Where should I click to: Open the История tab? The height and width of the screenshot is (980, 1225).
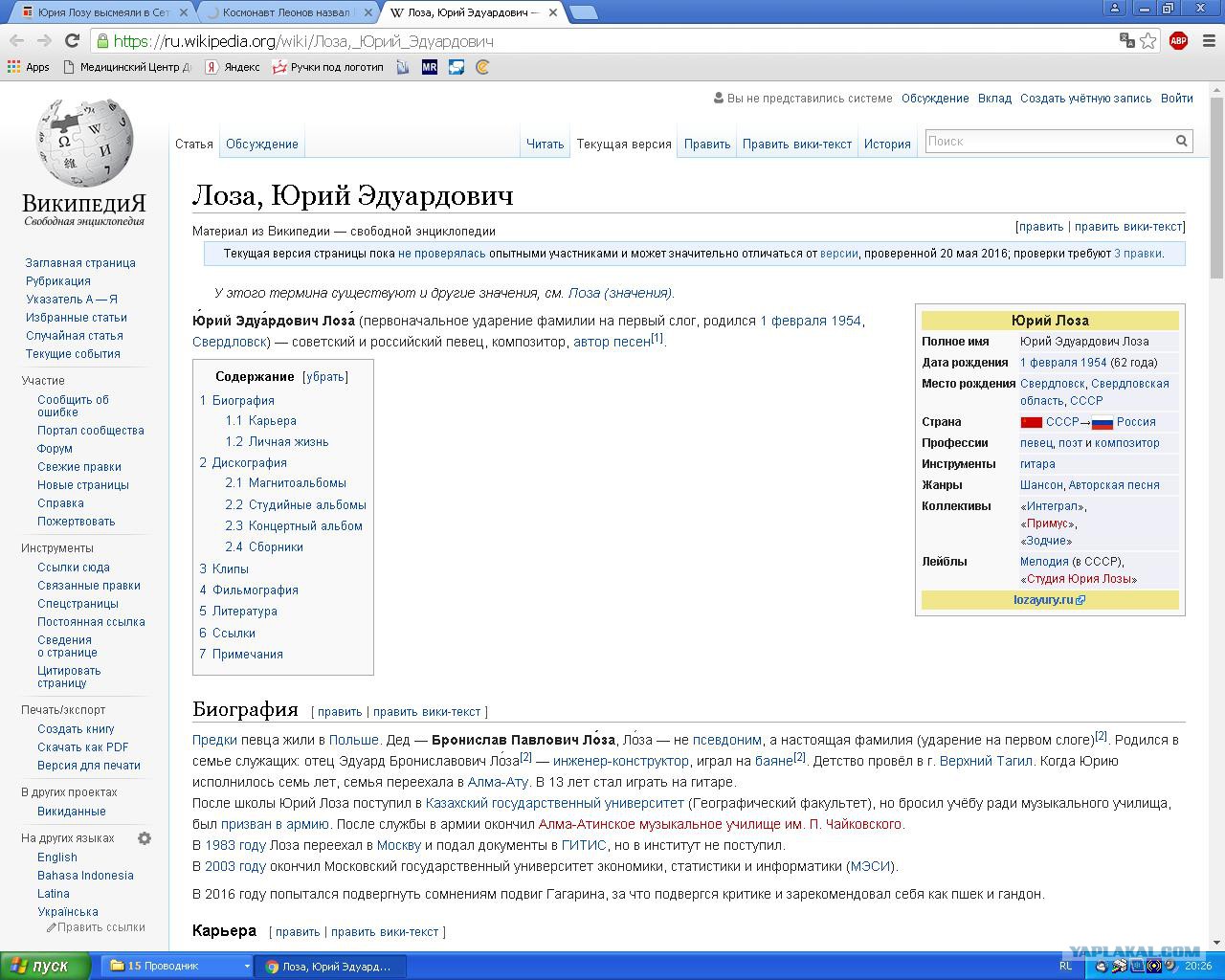pyautogui.click(x=887, y=145)
